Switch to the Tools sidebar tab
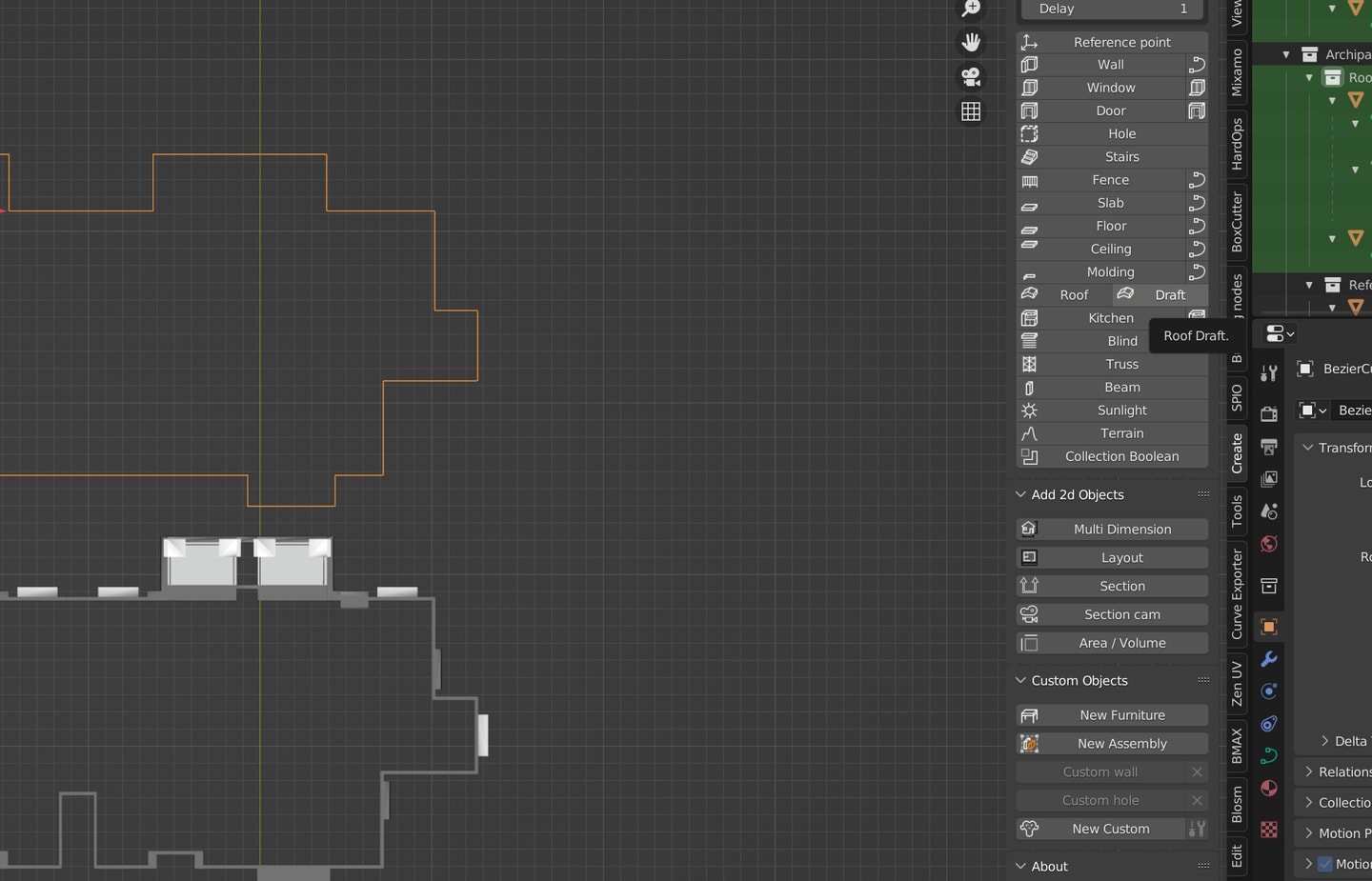This screenshot has width=1372, height=881. pos(1237,511)
